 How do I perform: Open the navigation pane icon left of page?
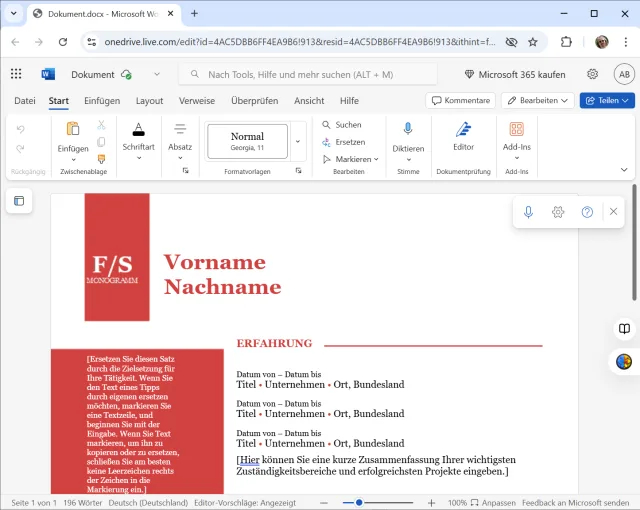click(19, 201)
